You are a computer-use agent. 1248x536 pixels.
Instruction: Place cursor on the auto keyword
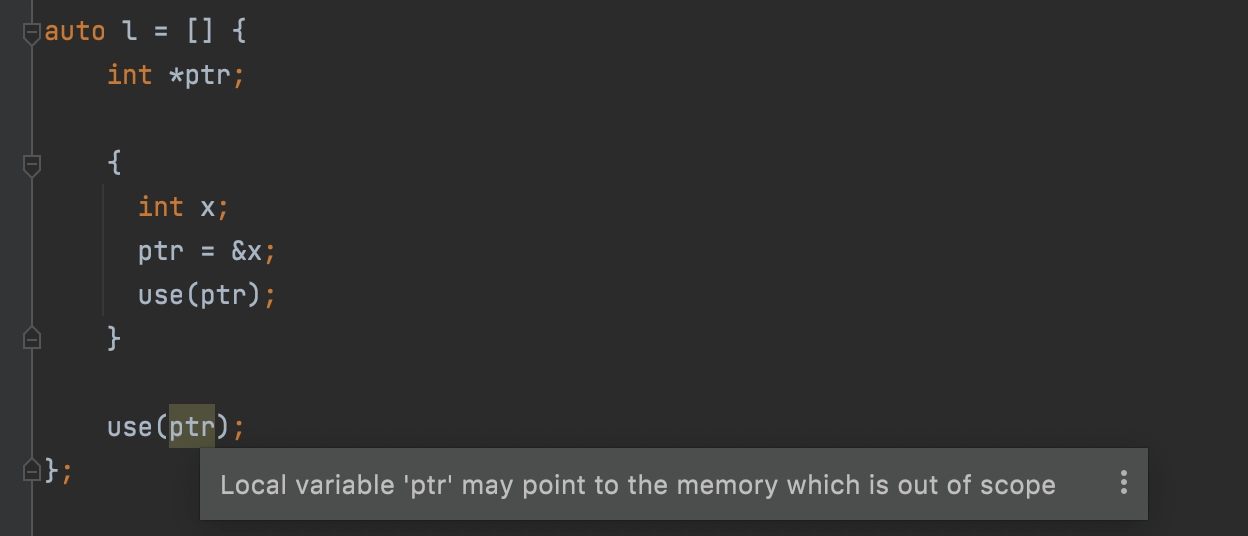click(75, 31)
